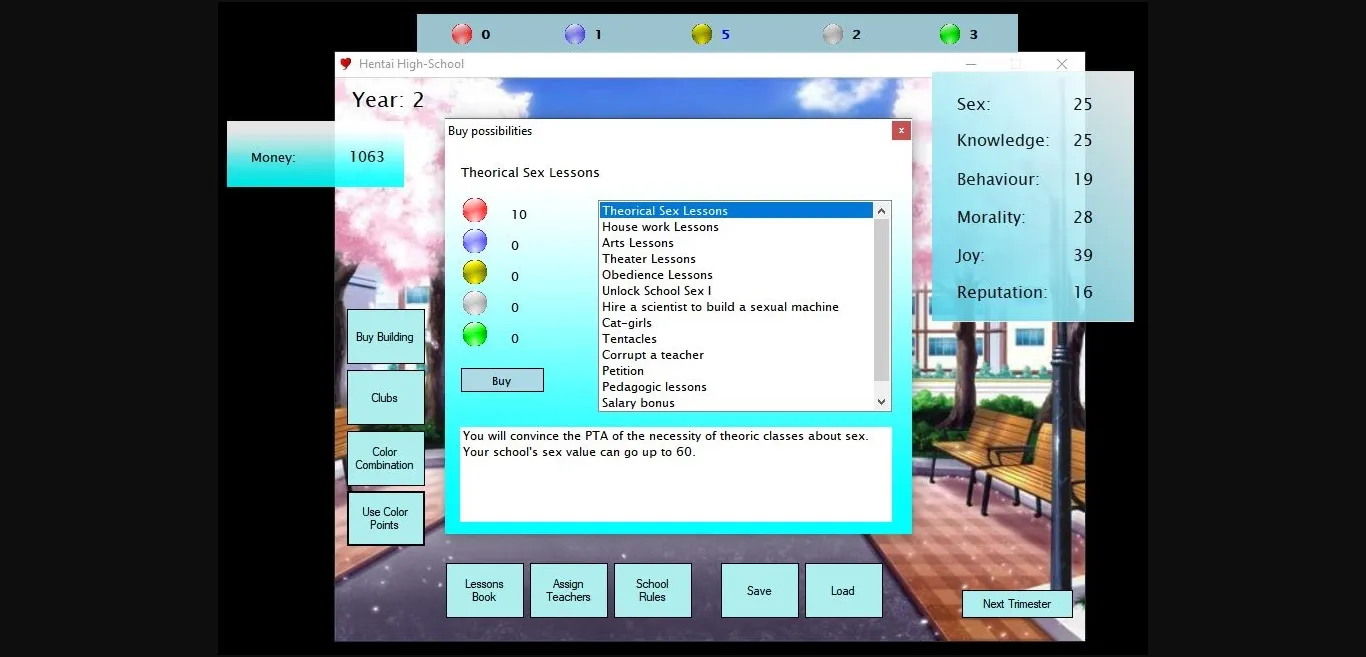Select the yellow orb showing 5 points
This screenshot has width=1366, height=657.
coord(702,33)
